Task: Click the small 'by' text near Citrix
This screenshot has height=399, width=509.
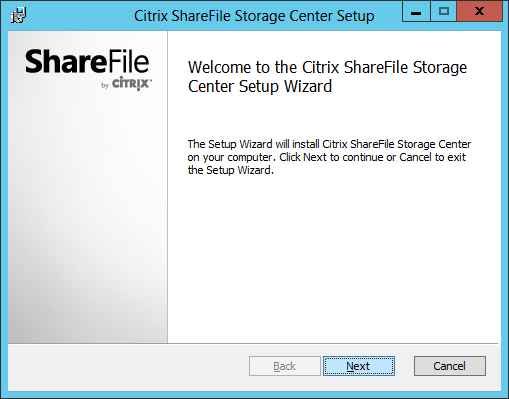Action: 105,86
